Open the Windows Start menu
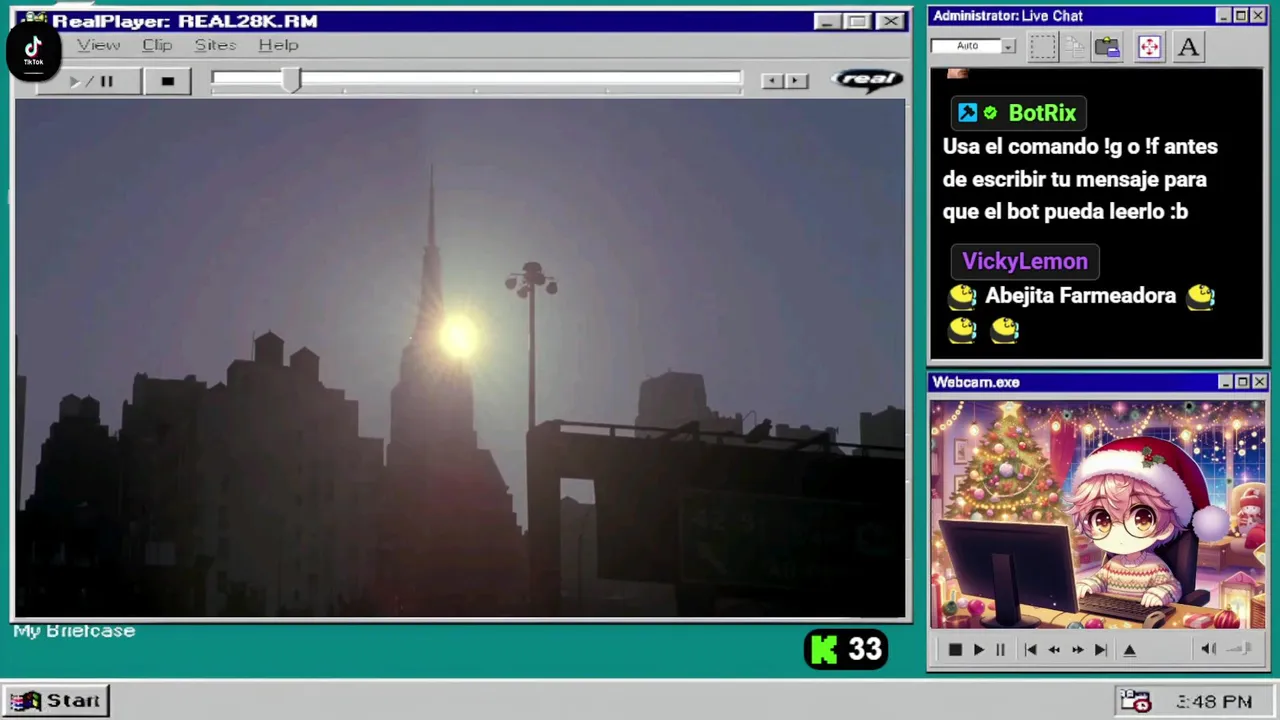The height and width of the screenshot is (720, 1280). (x=56, y=701)
